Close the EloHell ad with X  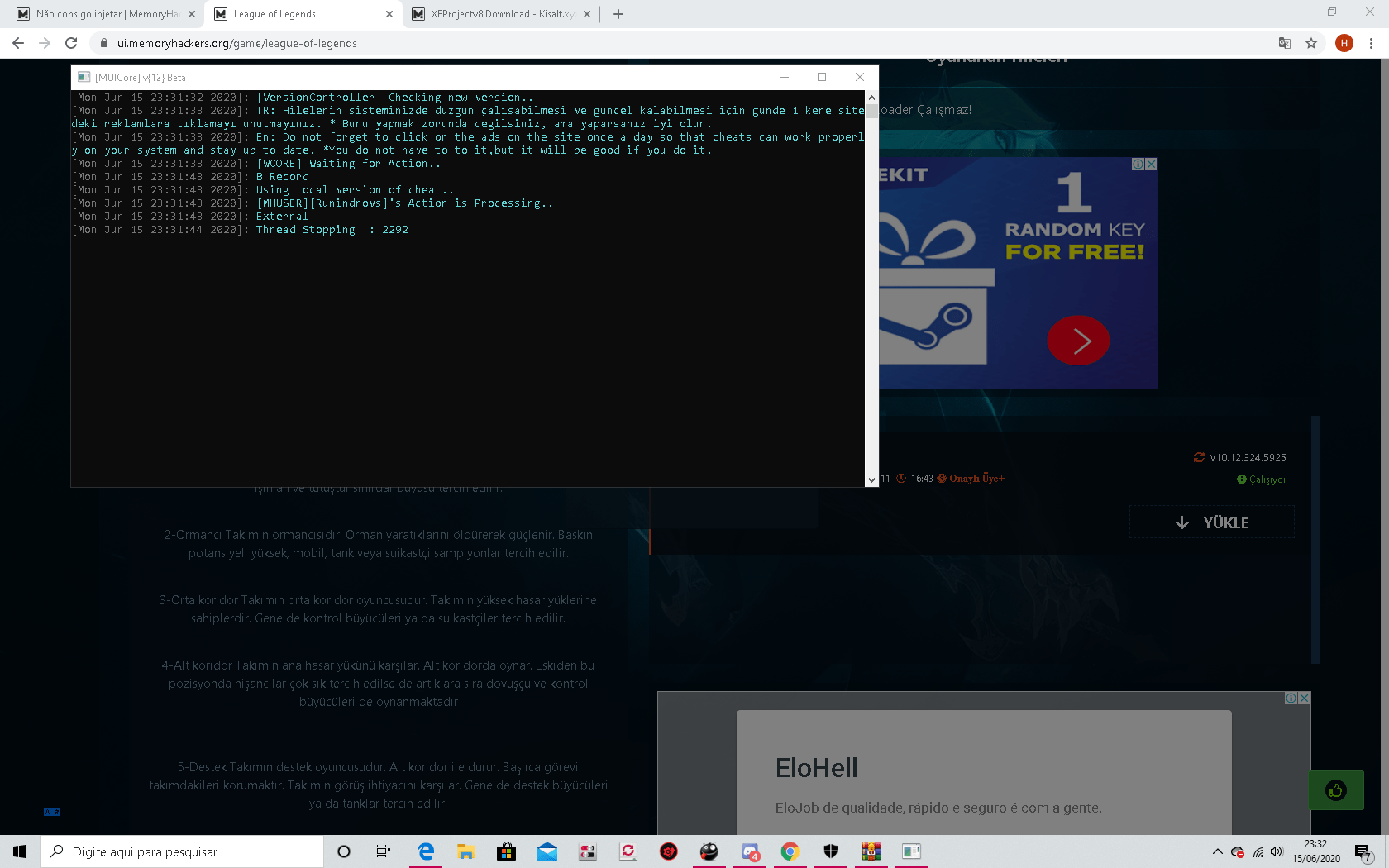click(x=1304, y=699)
